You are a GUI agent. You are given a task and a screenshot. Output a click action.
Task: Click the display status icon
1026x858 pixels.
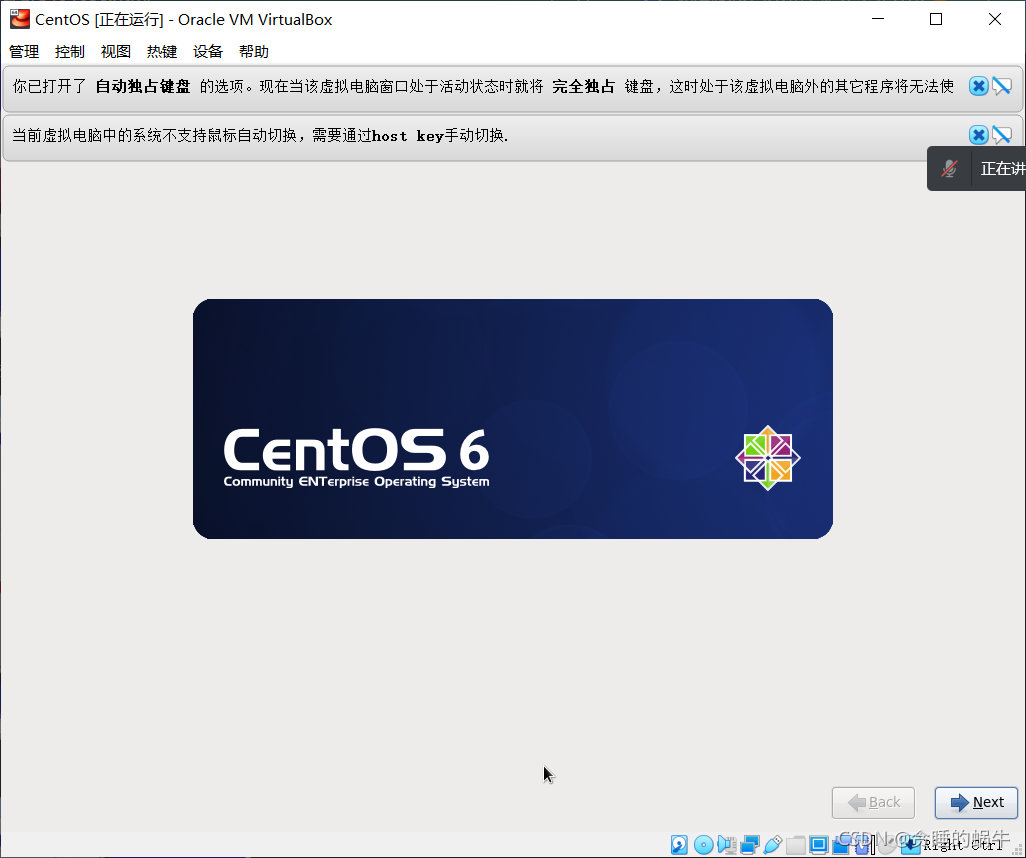coord(819,845)
